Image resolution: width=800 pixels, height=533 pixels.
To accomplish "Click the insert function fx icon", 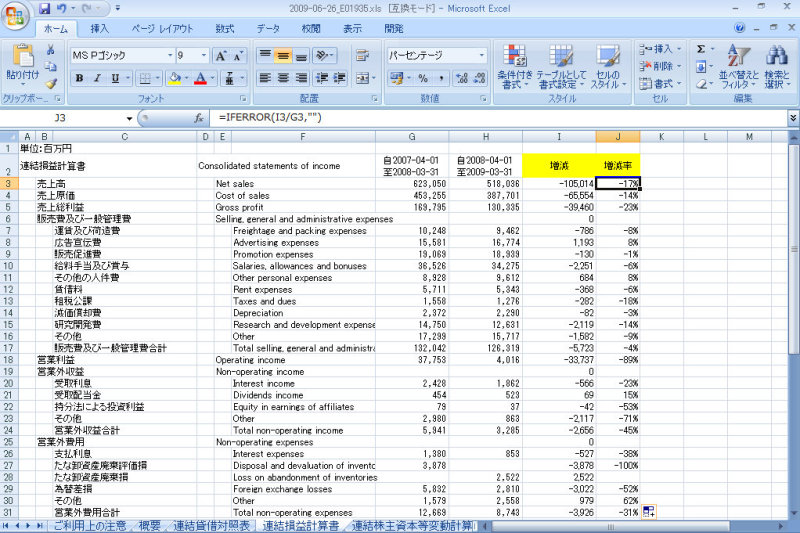I will pyautogui.click(x=198, y=118).
